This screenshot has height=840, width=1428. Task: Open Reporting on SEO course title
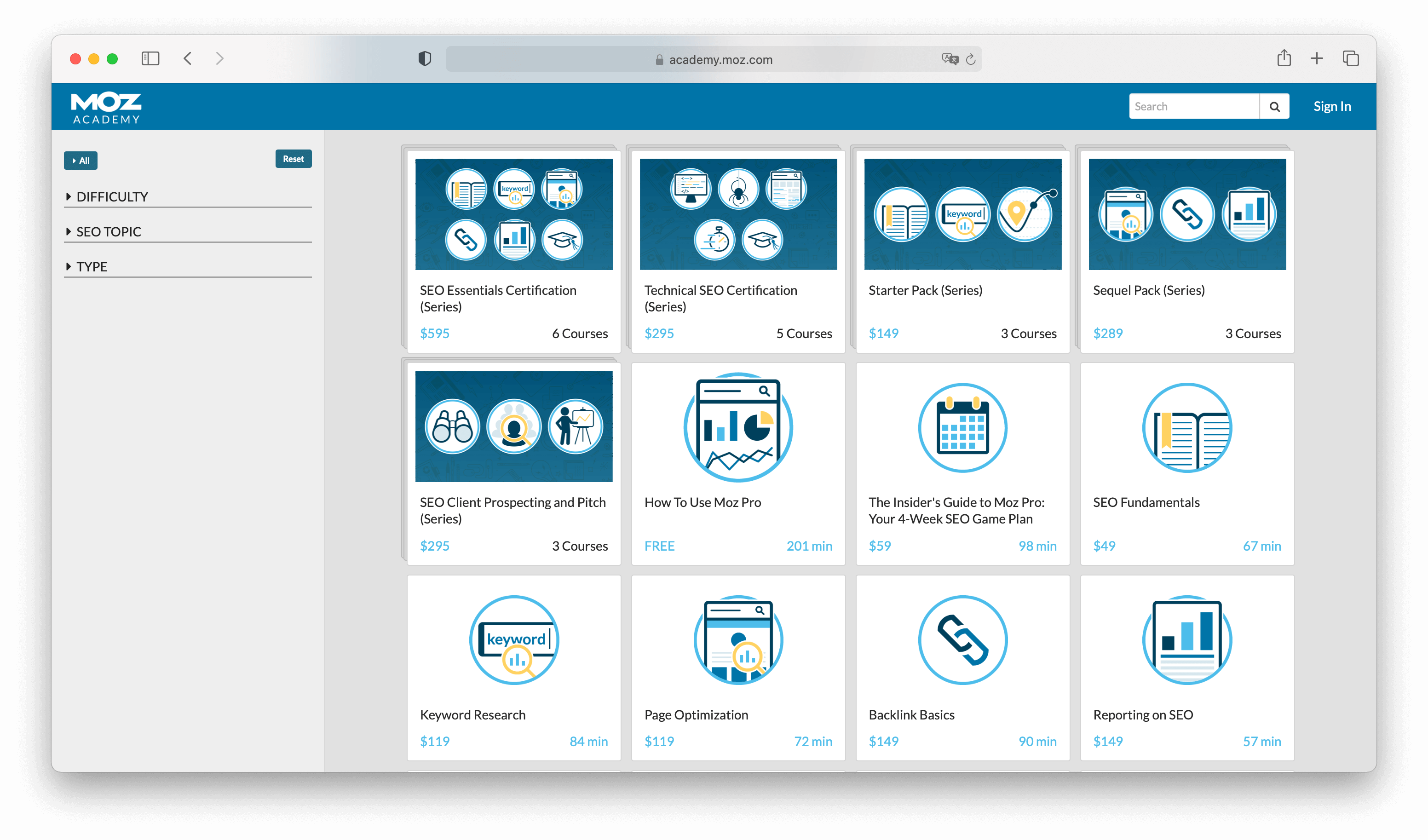tap(1142, 715)
